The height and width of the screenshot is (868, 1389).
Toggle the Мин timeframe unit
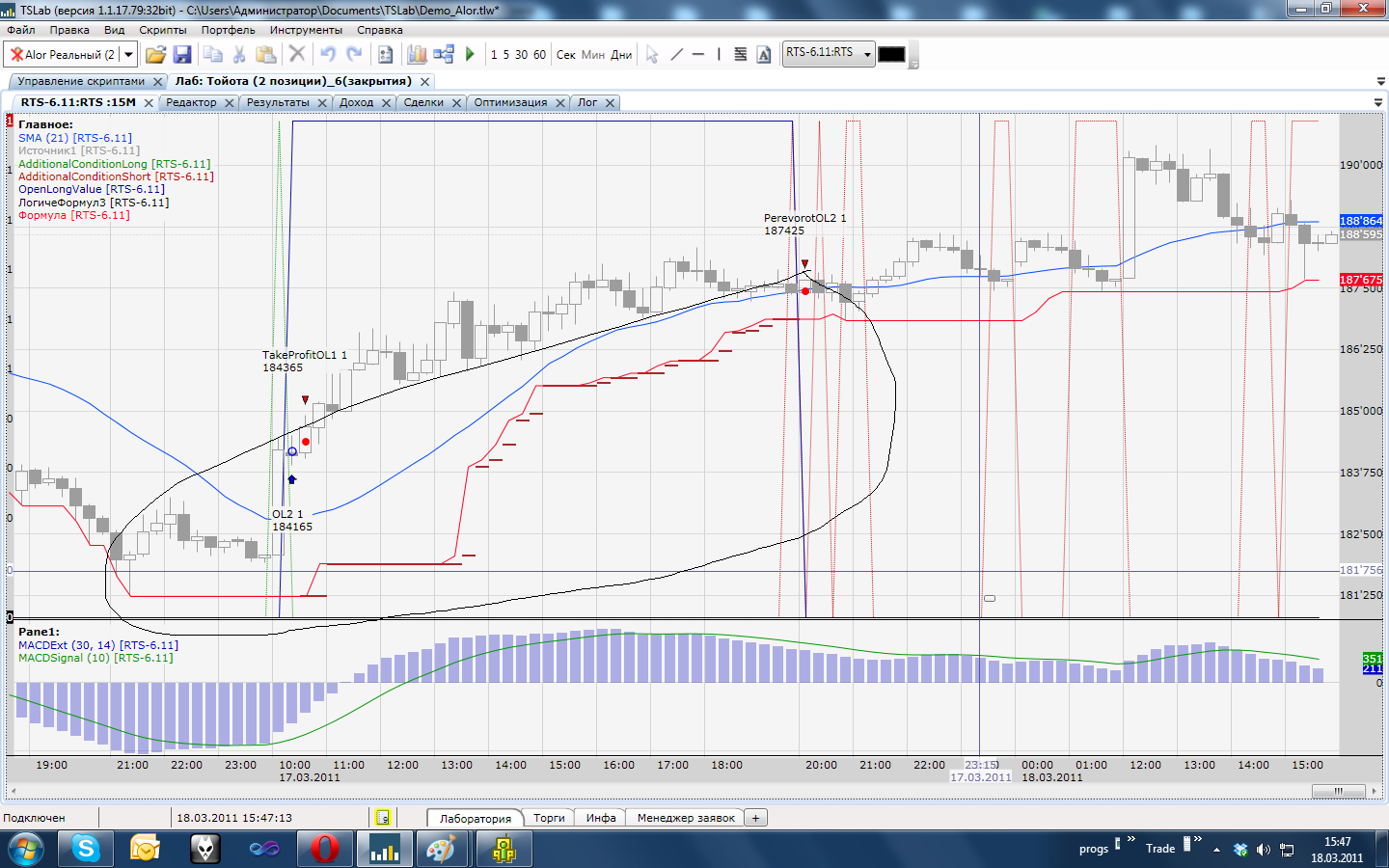pyautogui.click(x=593, y=55)
